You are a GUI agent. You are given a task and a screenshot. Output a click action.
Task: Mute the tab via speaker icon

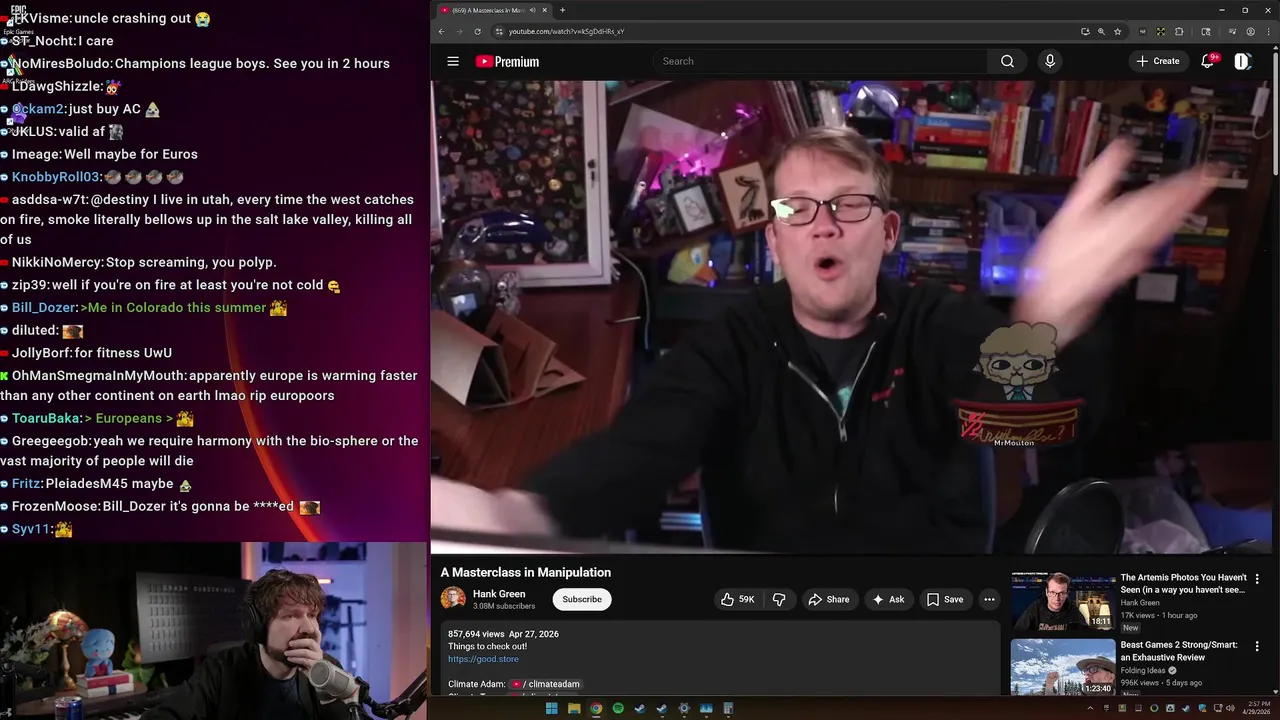point(533,10)
